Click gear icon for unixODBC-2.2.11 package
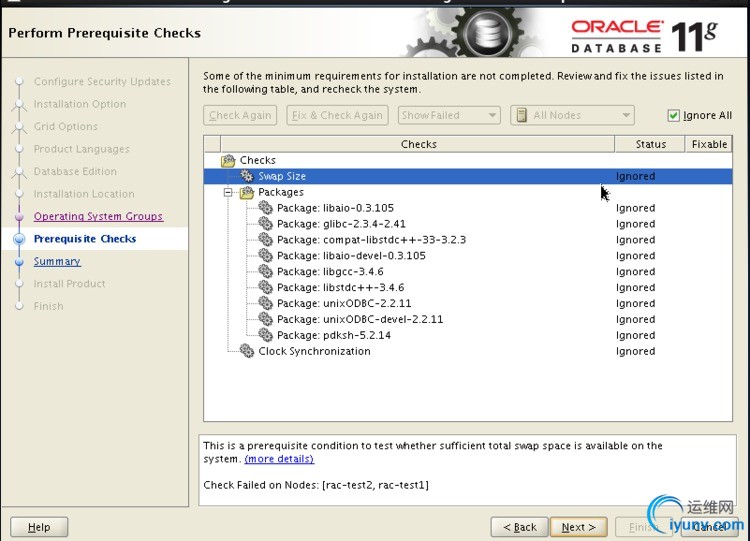This screenshot has width=750, height=541. click(x=265, y=303)
